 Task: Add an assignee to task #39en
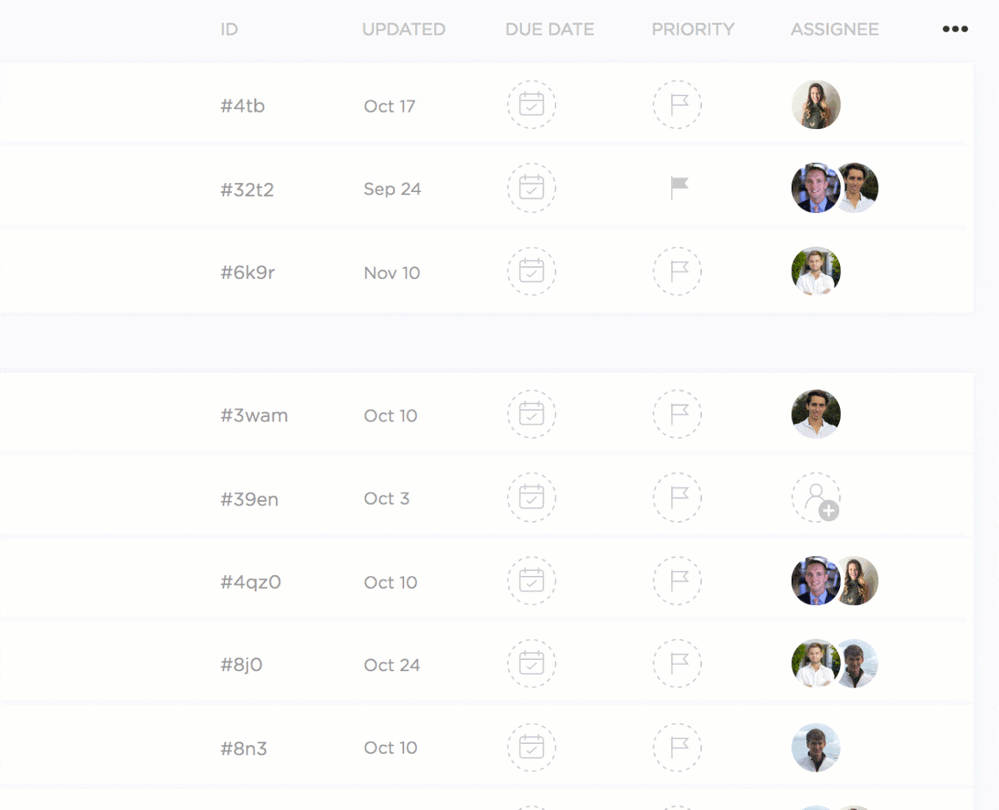(x=816, y=498)
